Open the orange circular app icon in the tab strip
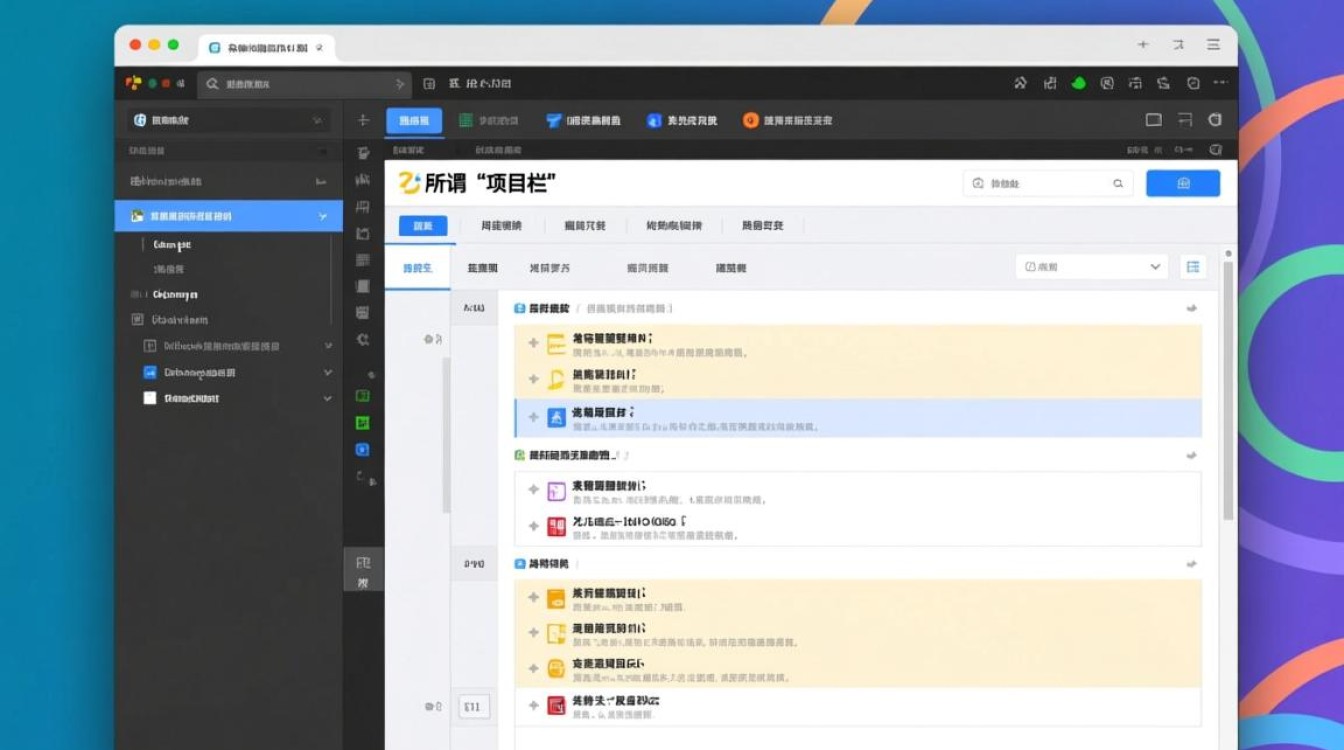1344x750 pixels. [750, 120]
